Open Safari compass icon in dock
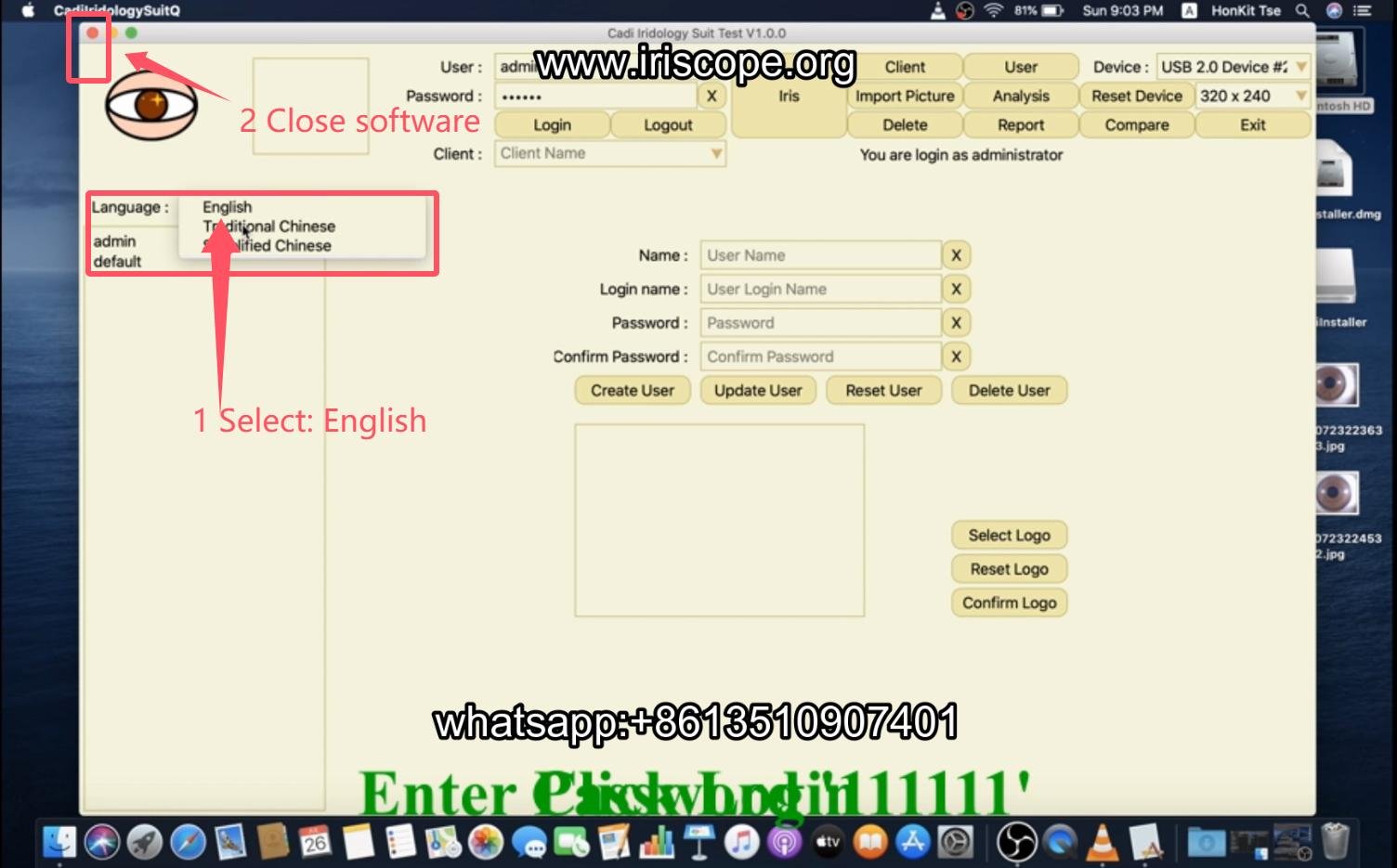The height and width of the screenshot is (868, 1397). pyautogui.click(x=188, y=843)
